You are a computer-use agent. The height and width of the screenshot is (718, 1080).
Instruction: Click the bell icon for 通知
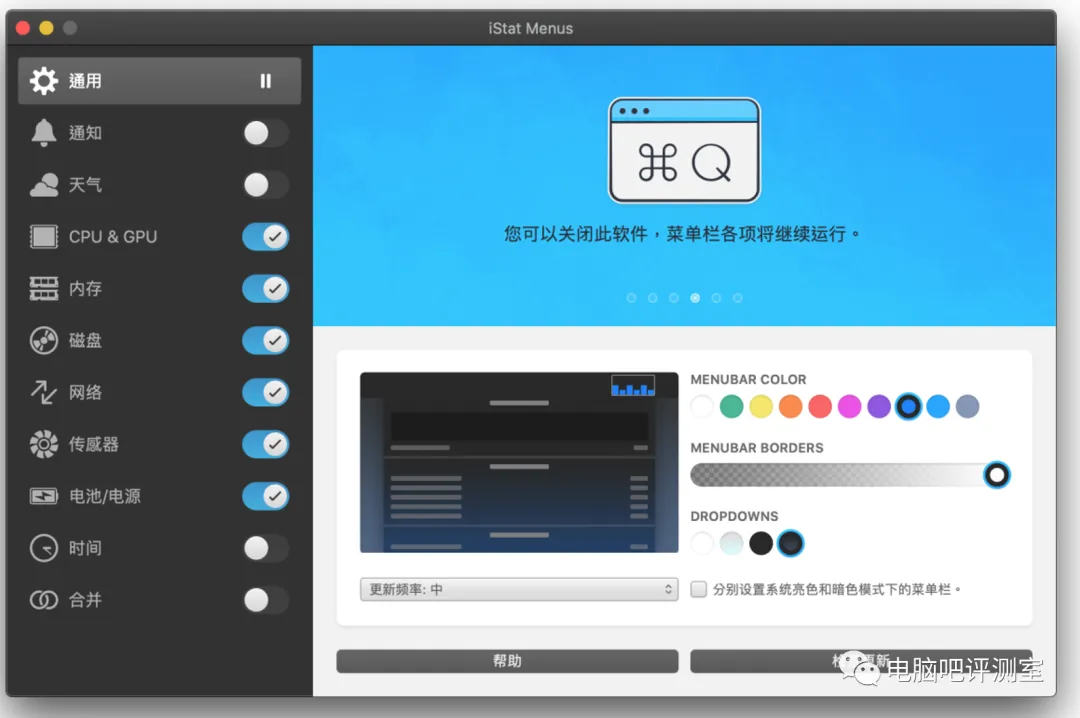[43, 132]
